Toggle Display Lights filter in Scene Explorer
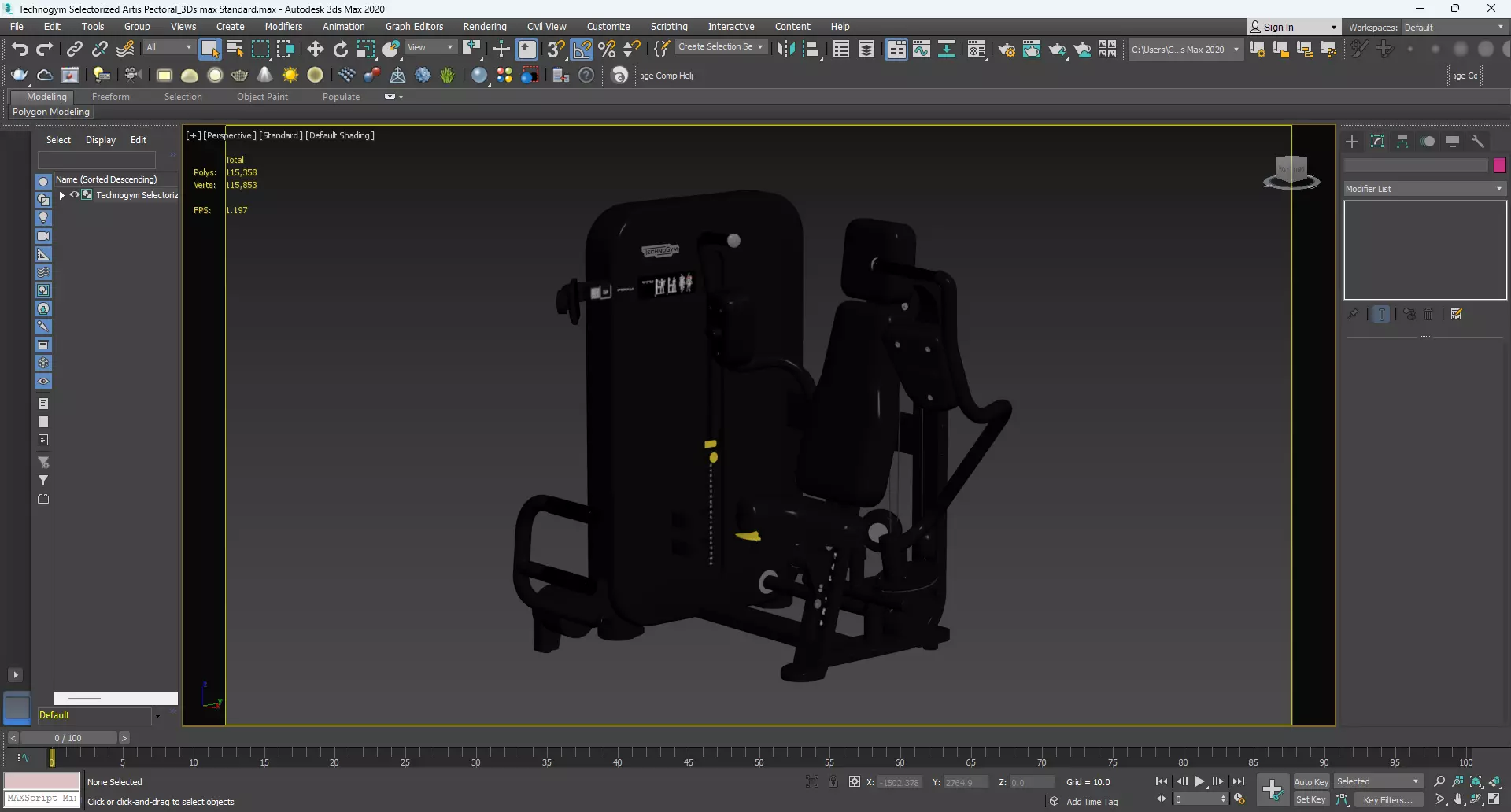The width and height of the screenshot is (1511, 812). coord(43,218)
